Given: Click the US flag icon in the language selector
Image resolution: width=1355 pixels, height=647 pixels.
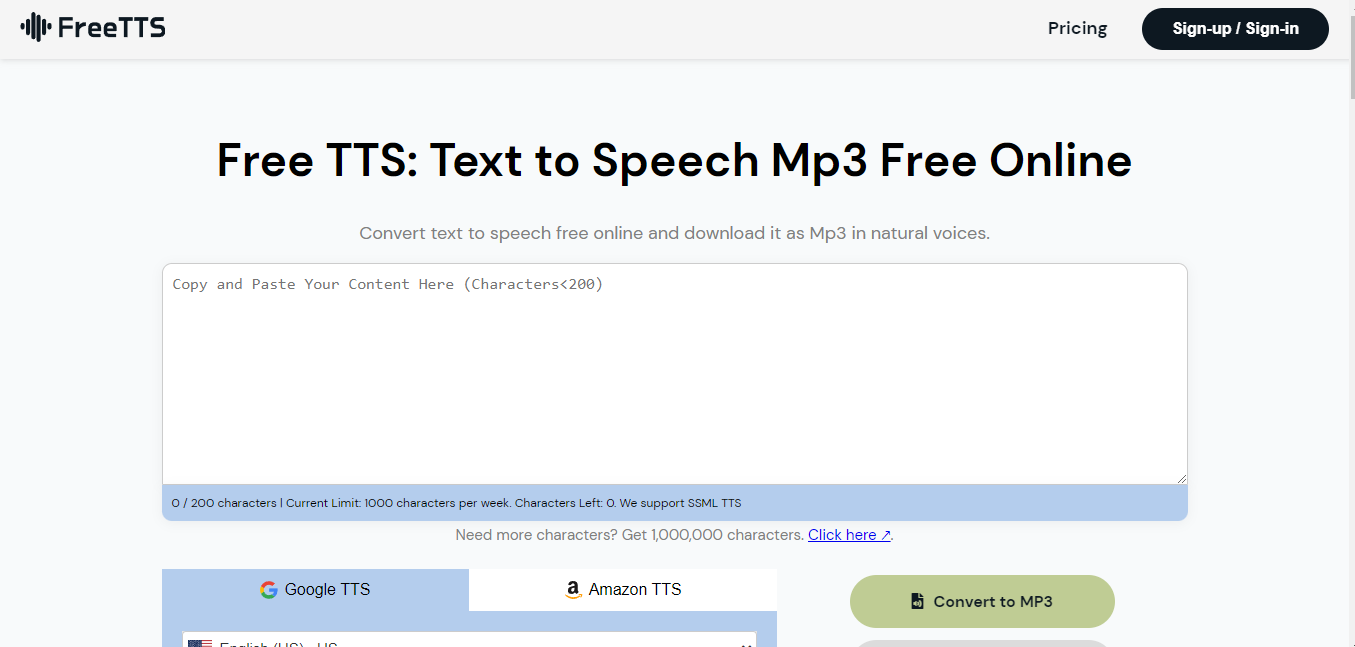Looking at the screenshot, I should tap(199, 644).
